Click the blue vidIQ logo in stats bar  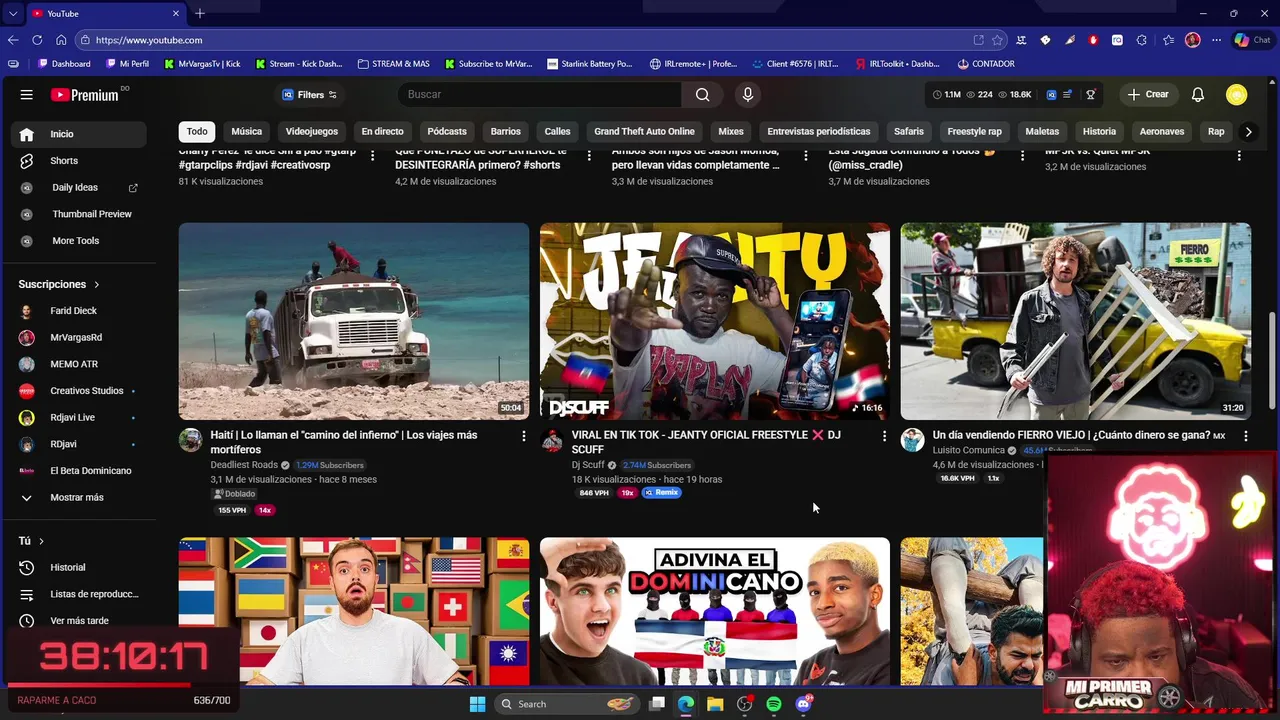click(1051, 94)
